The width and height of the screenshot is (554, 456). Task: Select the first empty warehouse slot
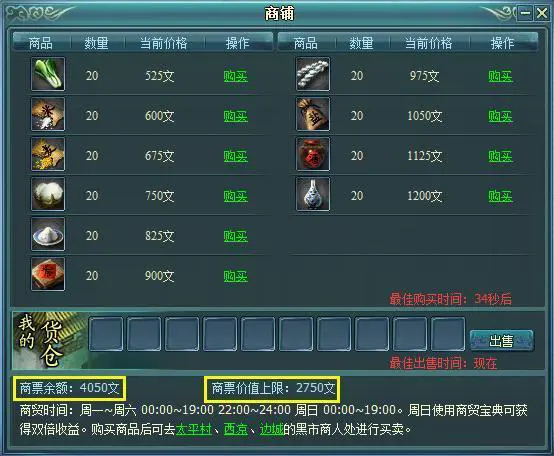click(x=106, y=334)
